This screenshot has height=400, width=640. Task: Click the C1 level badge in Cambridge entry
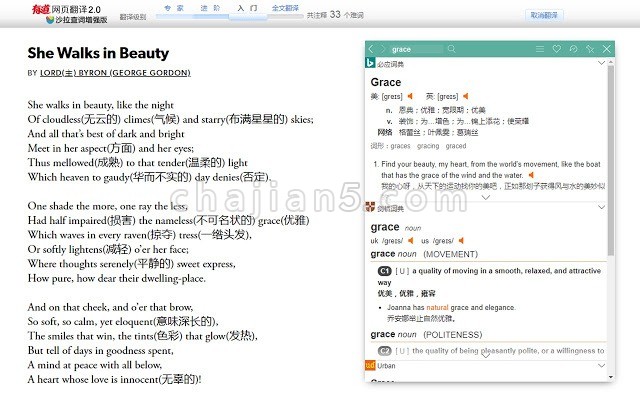384,271
